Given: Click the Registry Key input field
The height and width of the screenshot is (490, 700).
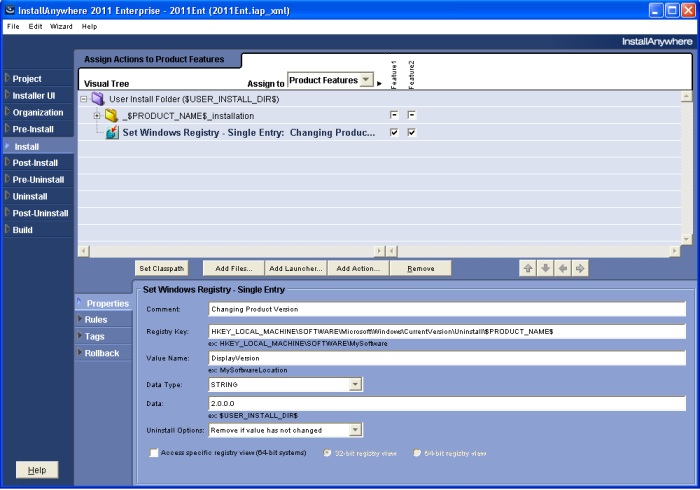Looking at the screenshot, I should [447, 332].
